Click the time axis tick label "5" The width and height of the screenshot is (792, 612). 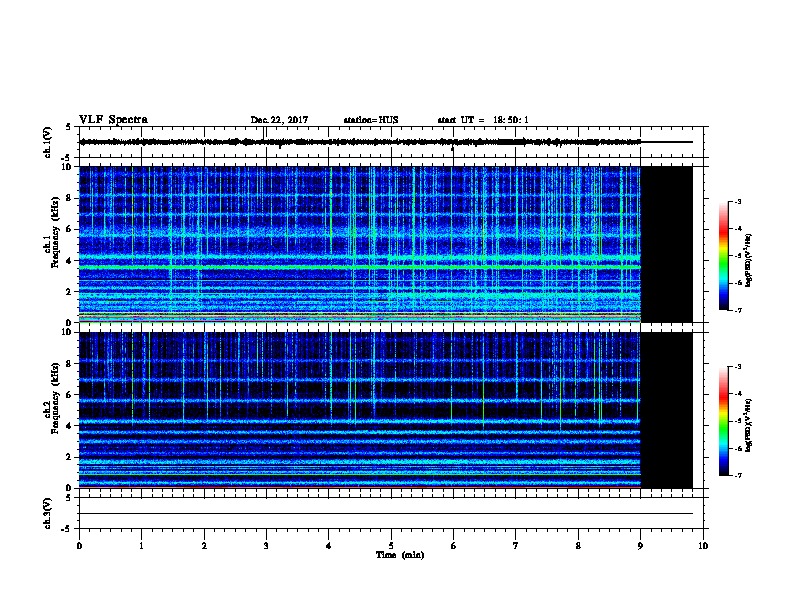391,545
